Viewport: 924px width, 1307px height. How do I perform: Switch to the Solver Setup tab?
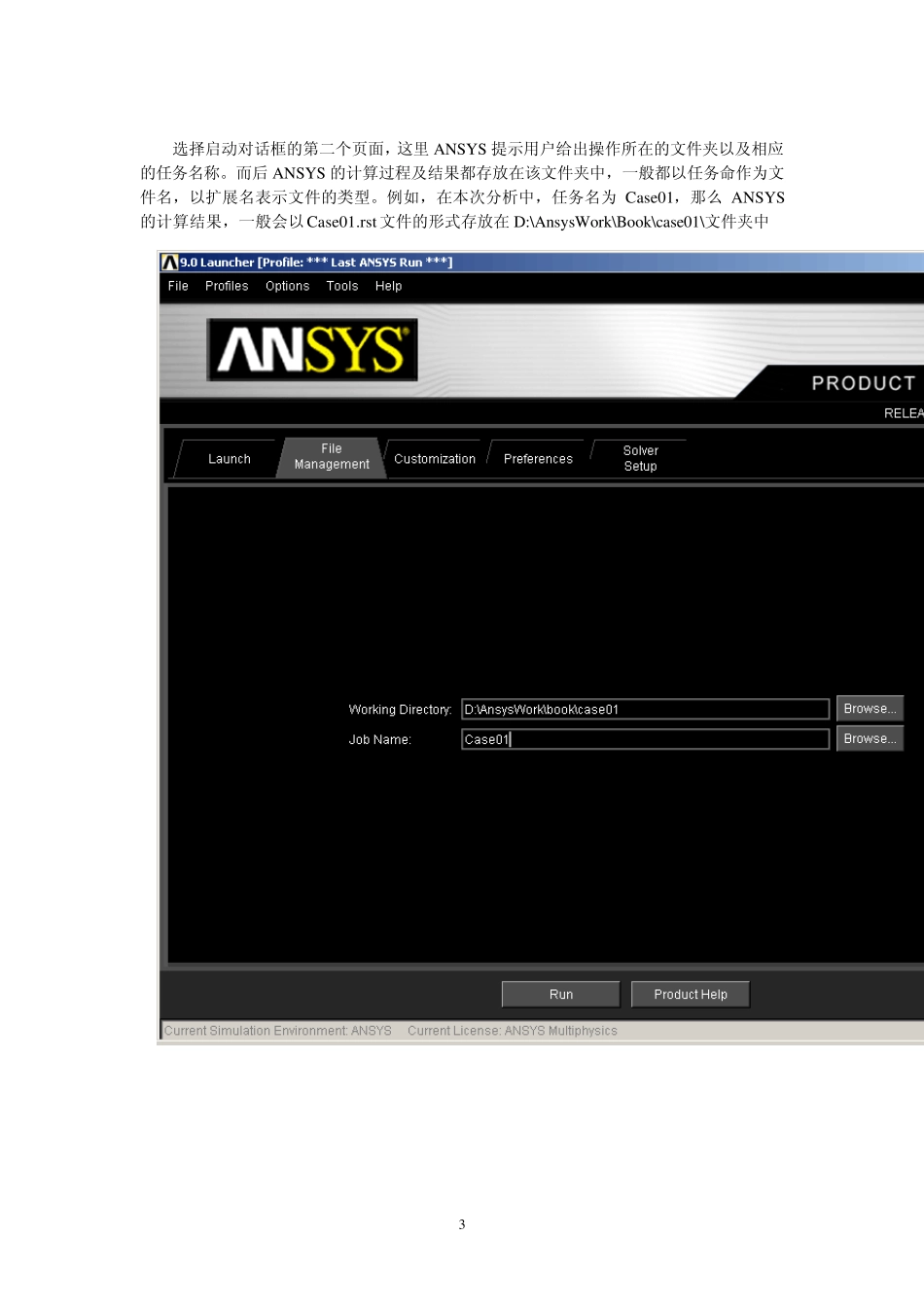[640, 458]
